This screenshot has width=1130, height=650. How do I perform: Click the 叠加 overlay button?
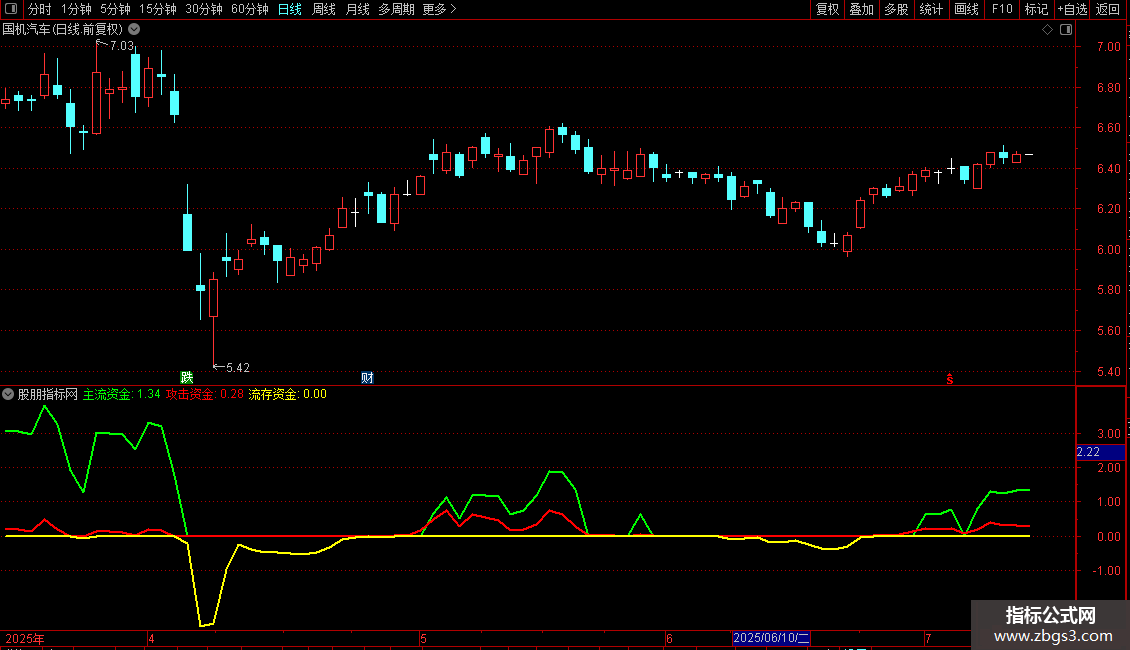[x=861, y=9]
